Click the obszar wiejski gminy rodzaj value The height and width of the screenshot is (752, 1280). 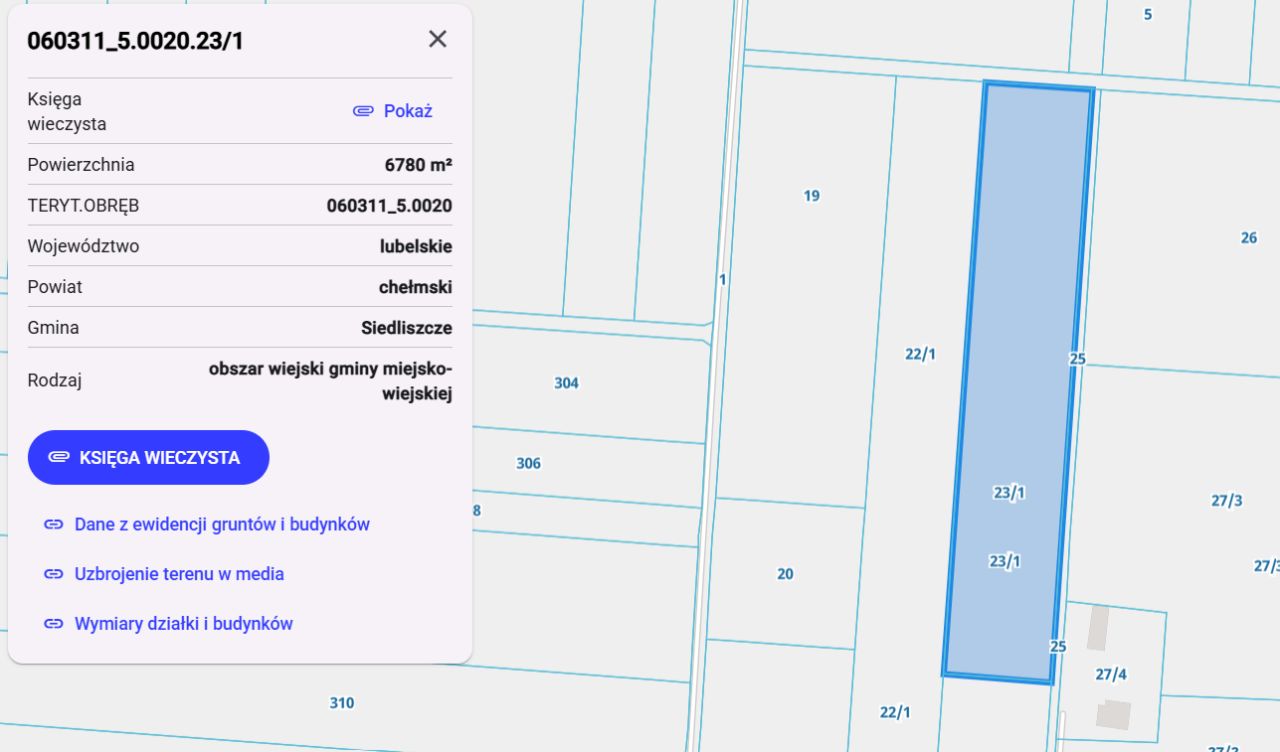(x=331, y=381)
